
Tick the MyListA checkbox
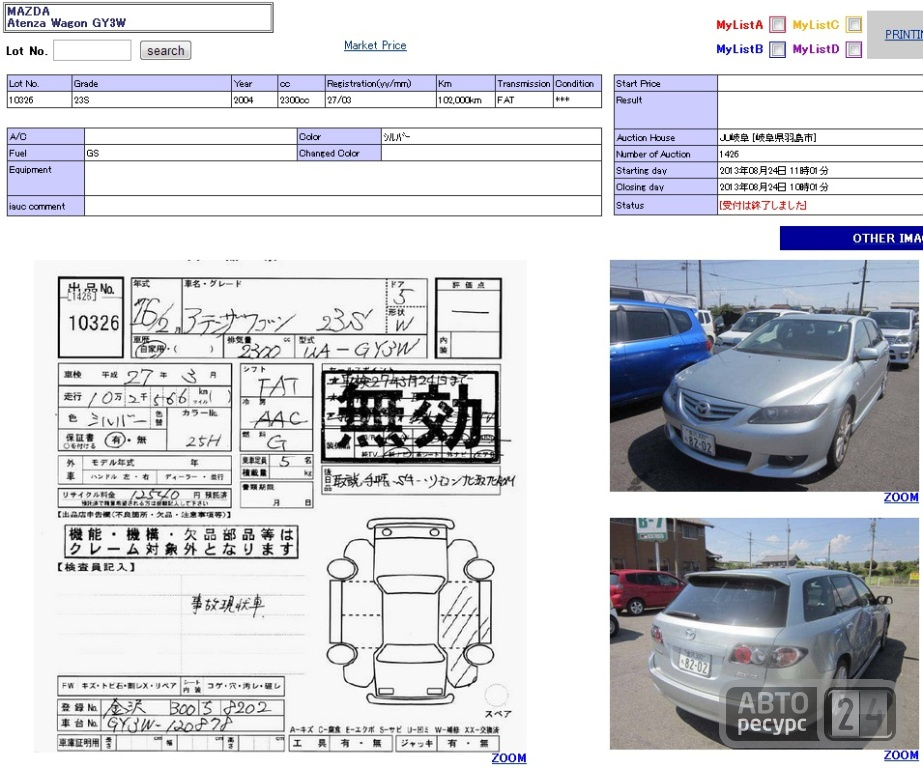pos(777,25)
